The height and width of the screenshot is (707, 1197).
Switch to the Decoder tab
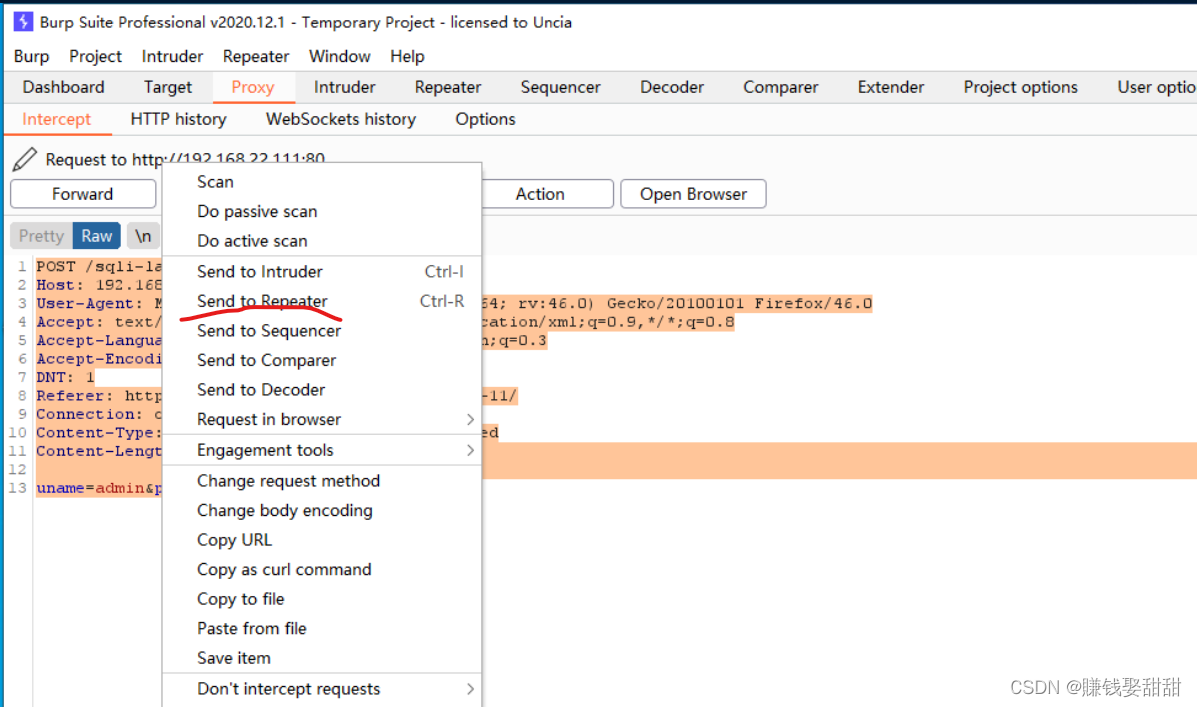[x=672, y=87]
